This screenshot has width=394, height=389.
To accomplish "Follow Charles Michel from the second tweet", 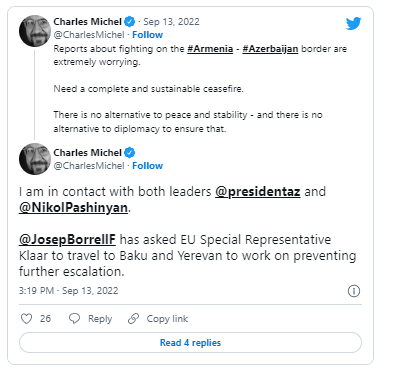I will pyautogui.click(x=147, y=166).
